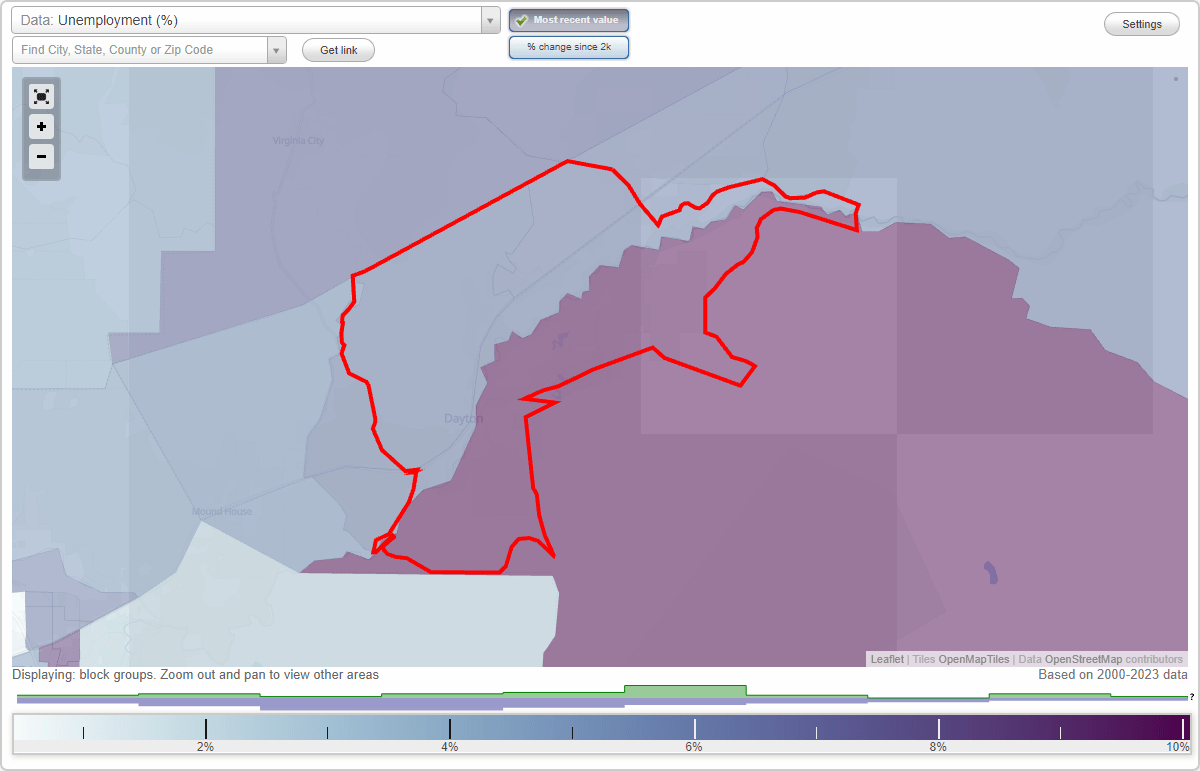Click the Mound House map label
Screen dimensions: 1200x771
click(222, 511)
